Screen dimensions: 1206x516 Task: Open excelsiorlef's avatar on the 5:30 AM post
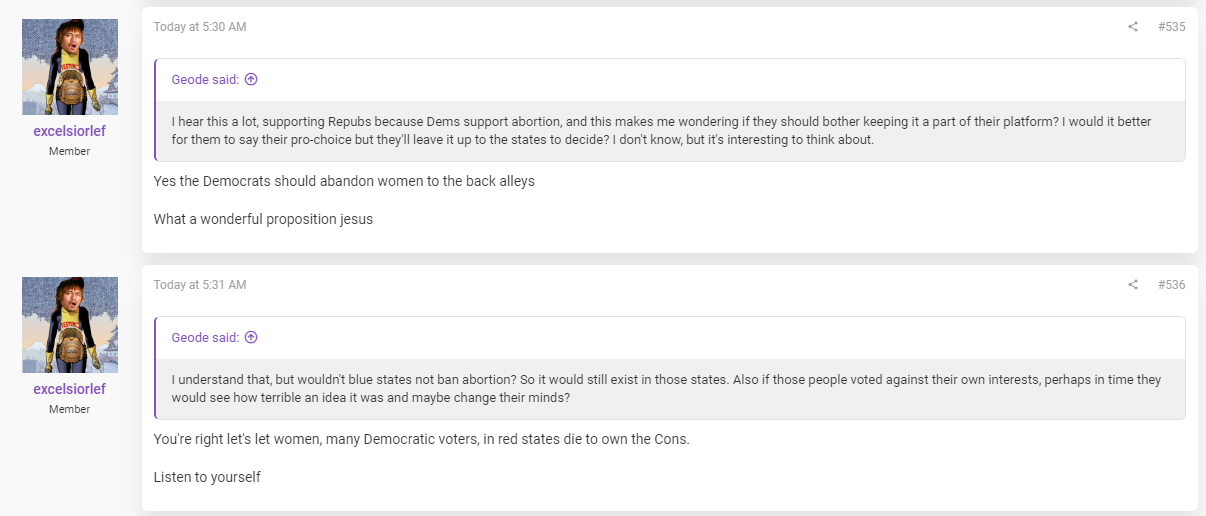[70, 67]
